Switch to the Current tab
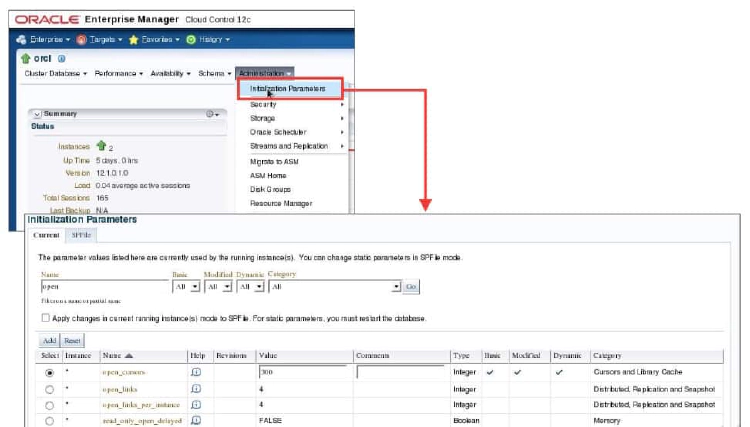Viewport: 750px width, 427px height. [x=46, y=235]
